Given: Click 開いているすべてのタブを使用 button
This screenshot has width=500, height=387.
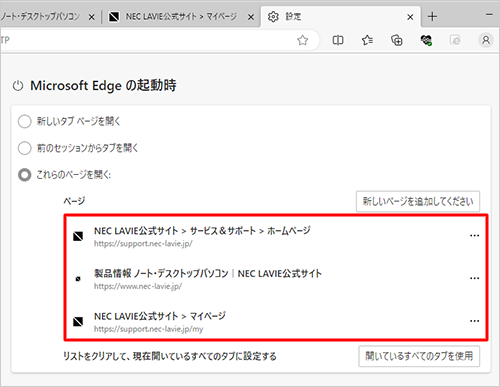Looking at the screenshot, I should click(419, 356).
